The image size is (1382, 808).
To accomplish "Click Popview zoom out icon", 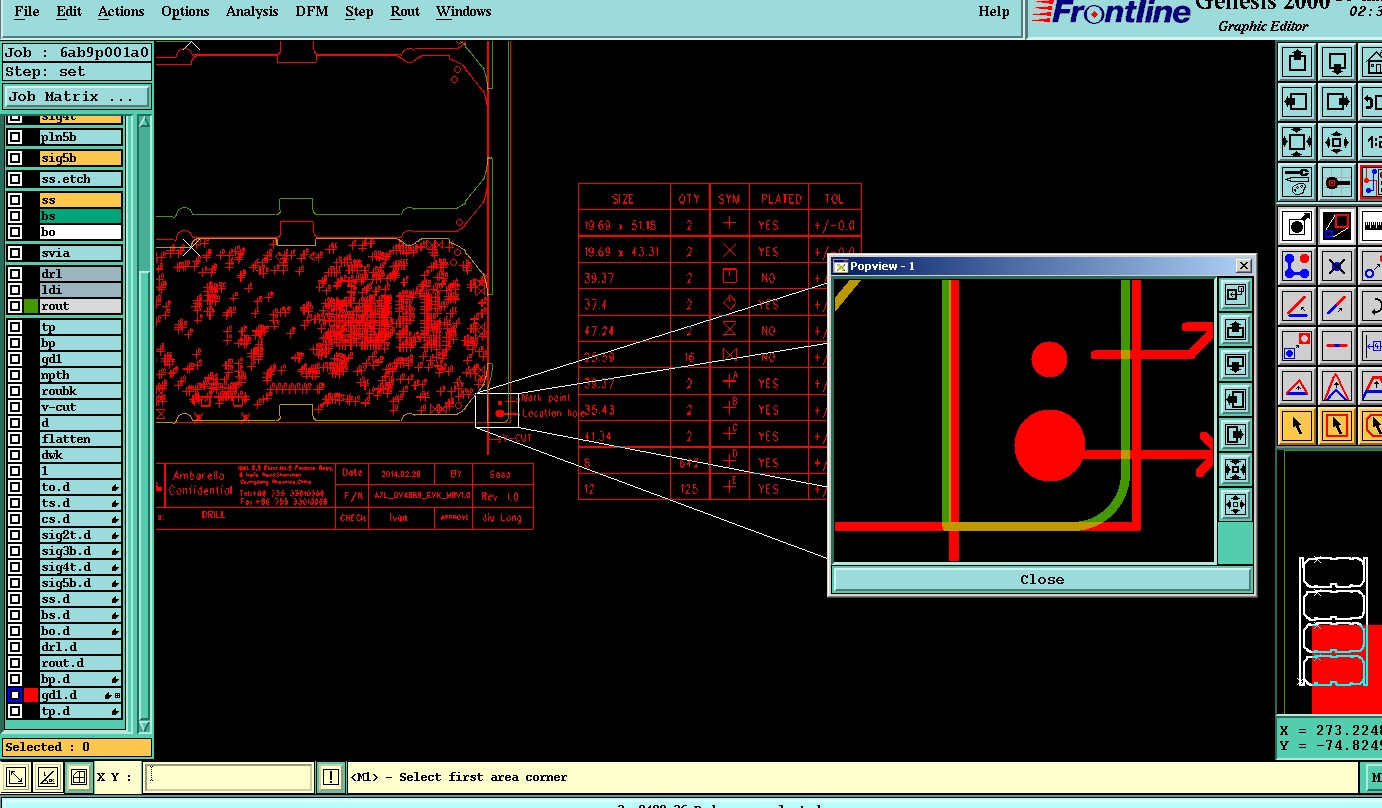I will [1235, 503].
